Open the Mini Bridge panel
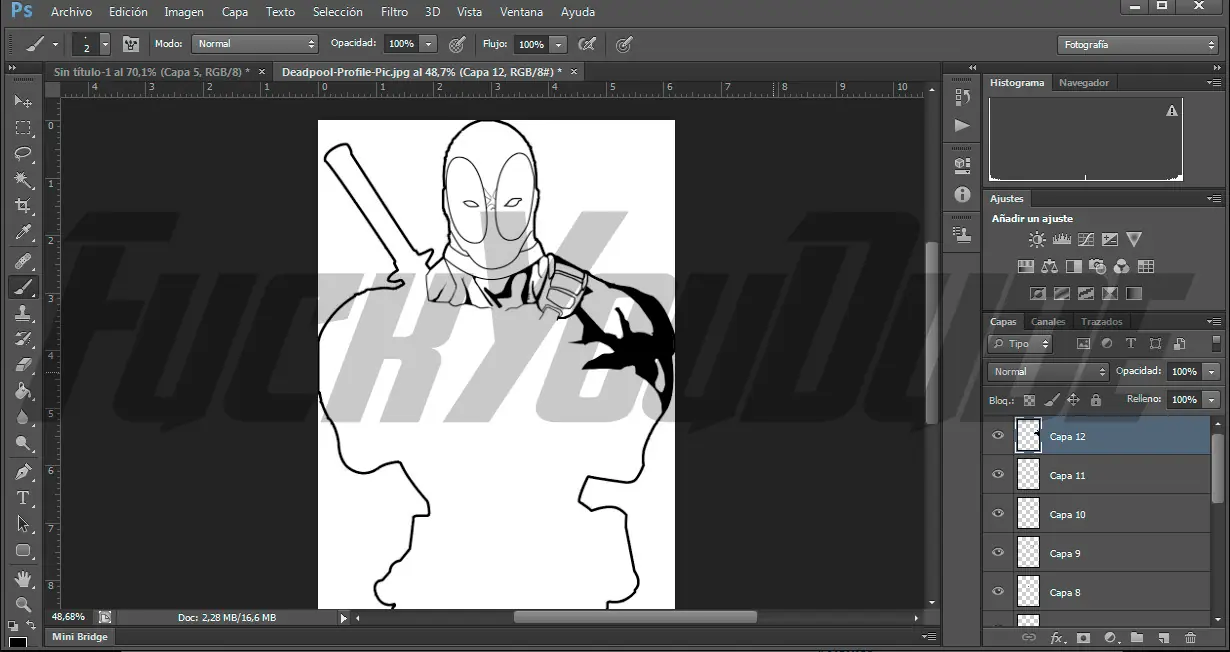This screenshot has width=1230, height=652. click(x=80, y=637)
